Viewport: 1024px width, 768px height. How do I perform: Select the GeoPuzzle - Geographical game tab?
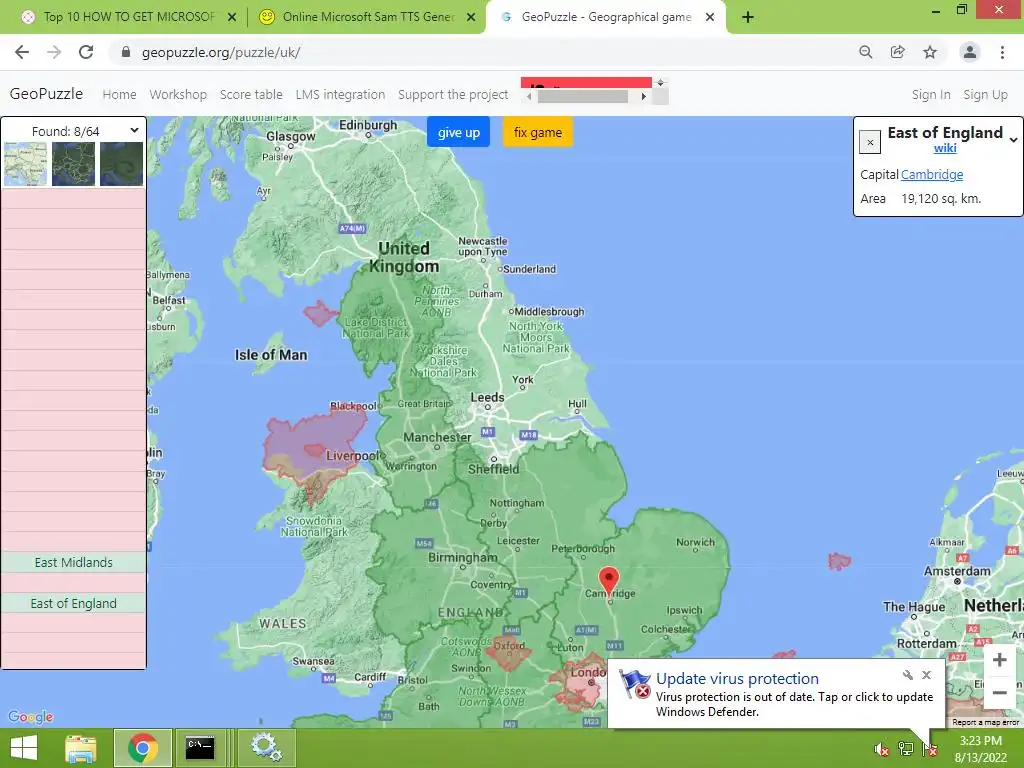click(604, 17)
